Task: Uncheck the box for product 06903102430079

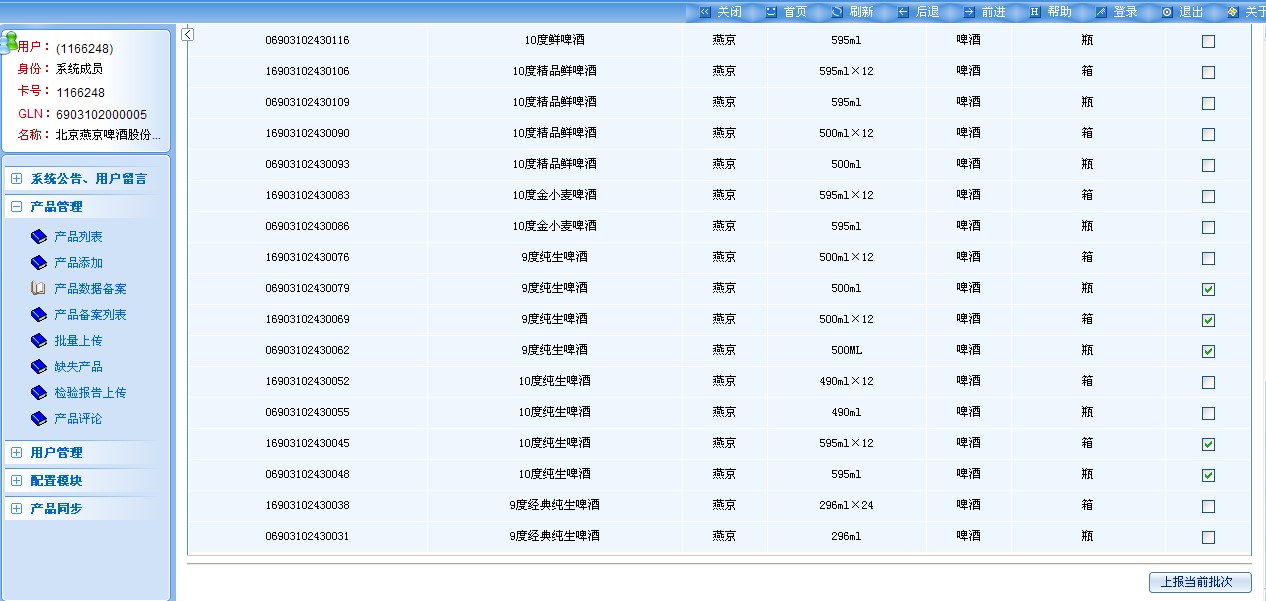Action: 1208,290
